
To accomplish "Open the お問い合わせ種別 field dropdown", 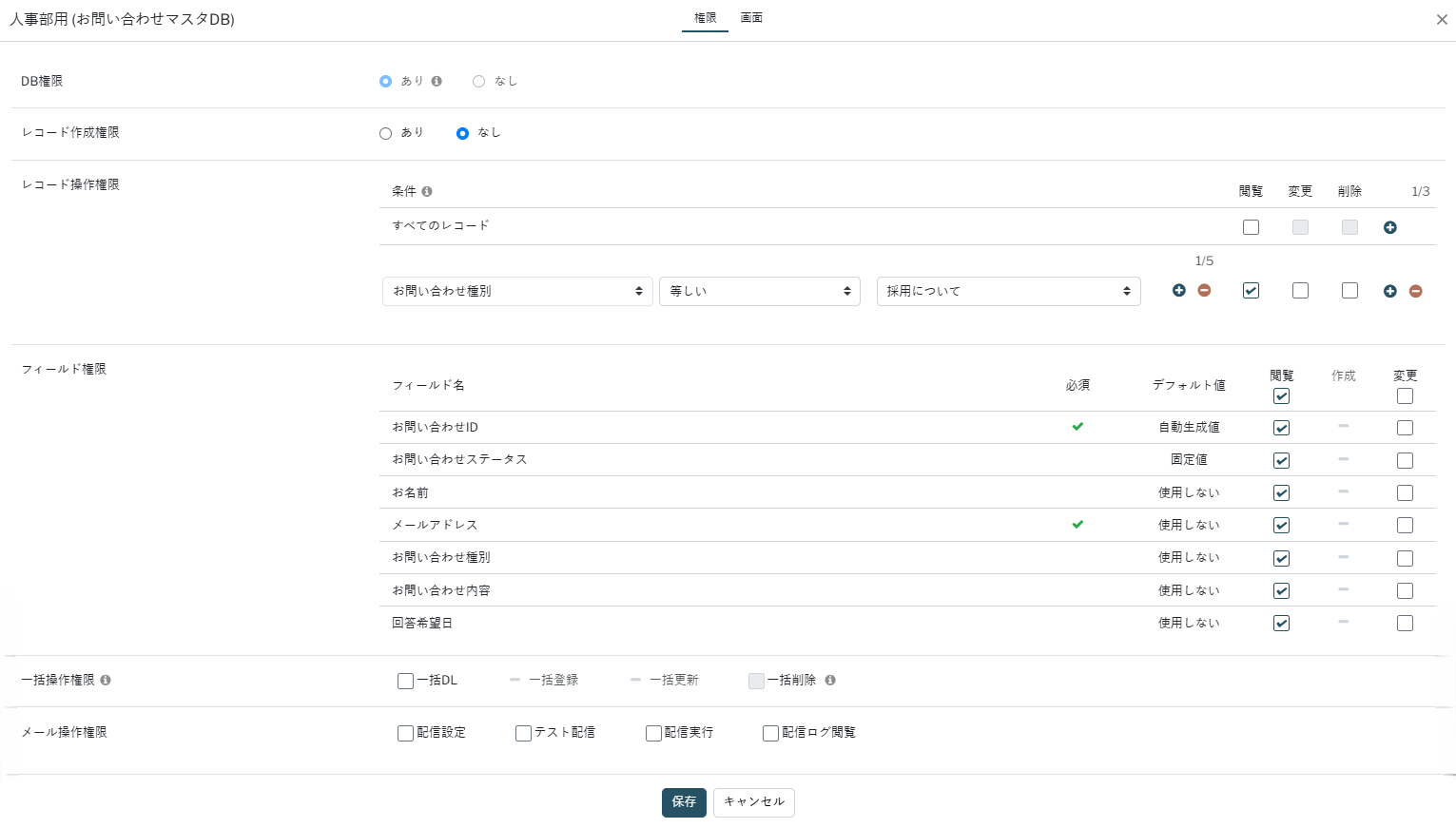I will (517, 292).
